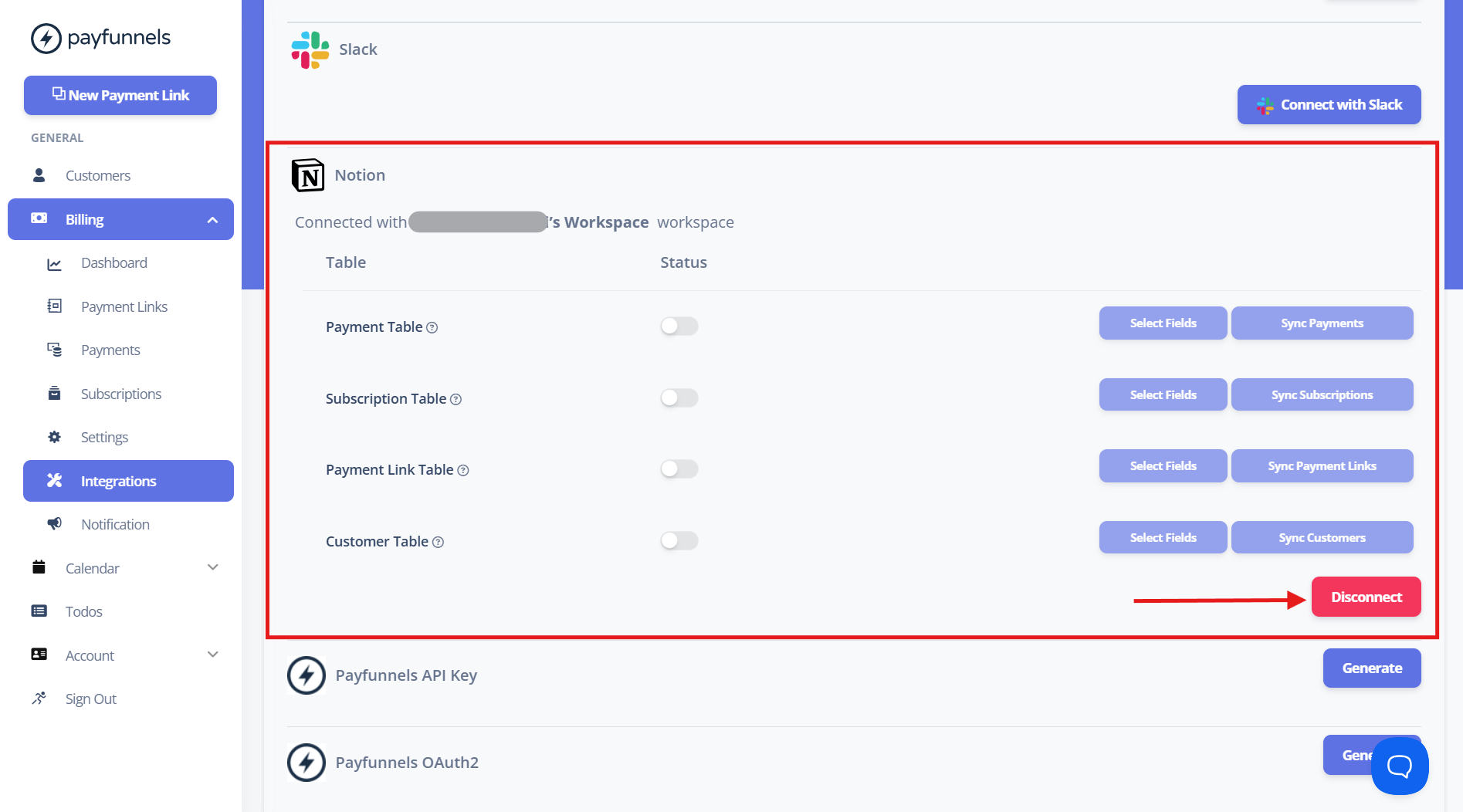Viewport: 1463px width, 812px height.
Task: Click Sync Payment Links button
Action: click(1322, 465)
